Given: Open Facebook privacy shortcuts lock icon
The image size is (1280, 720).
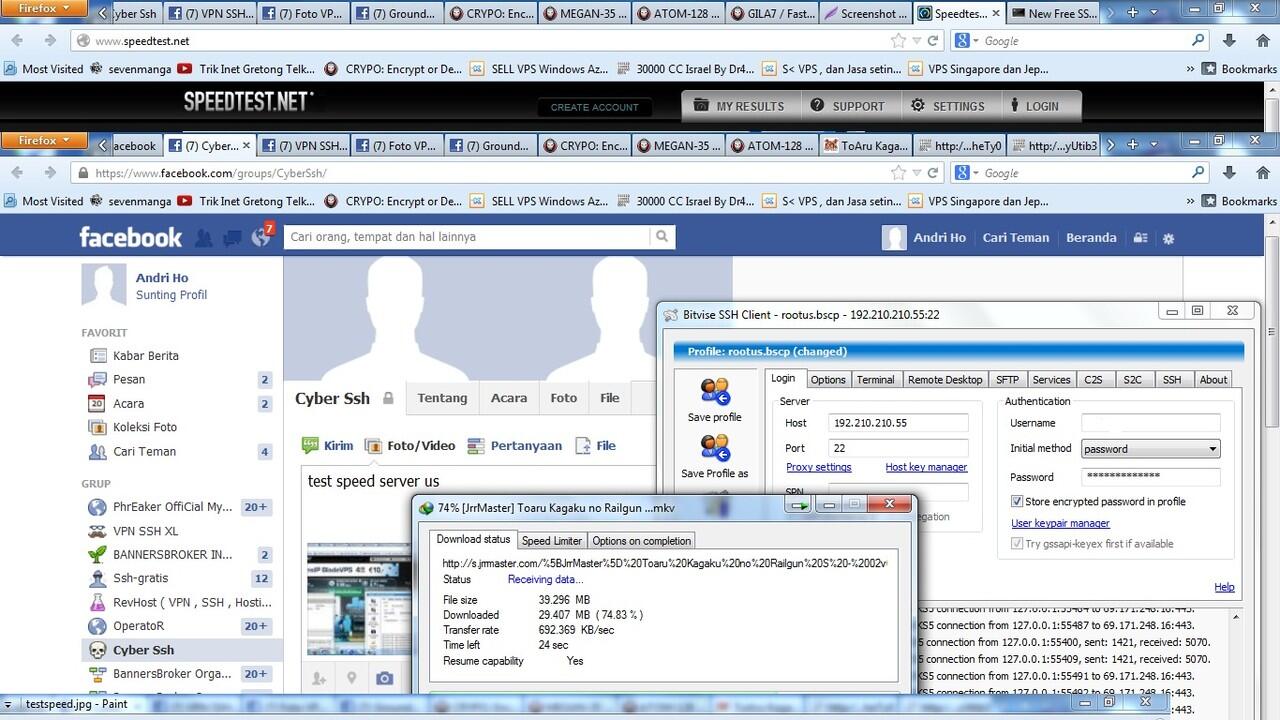Looking at the screenshot, I should [x=1140, y=238].
